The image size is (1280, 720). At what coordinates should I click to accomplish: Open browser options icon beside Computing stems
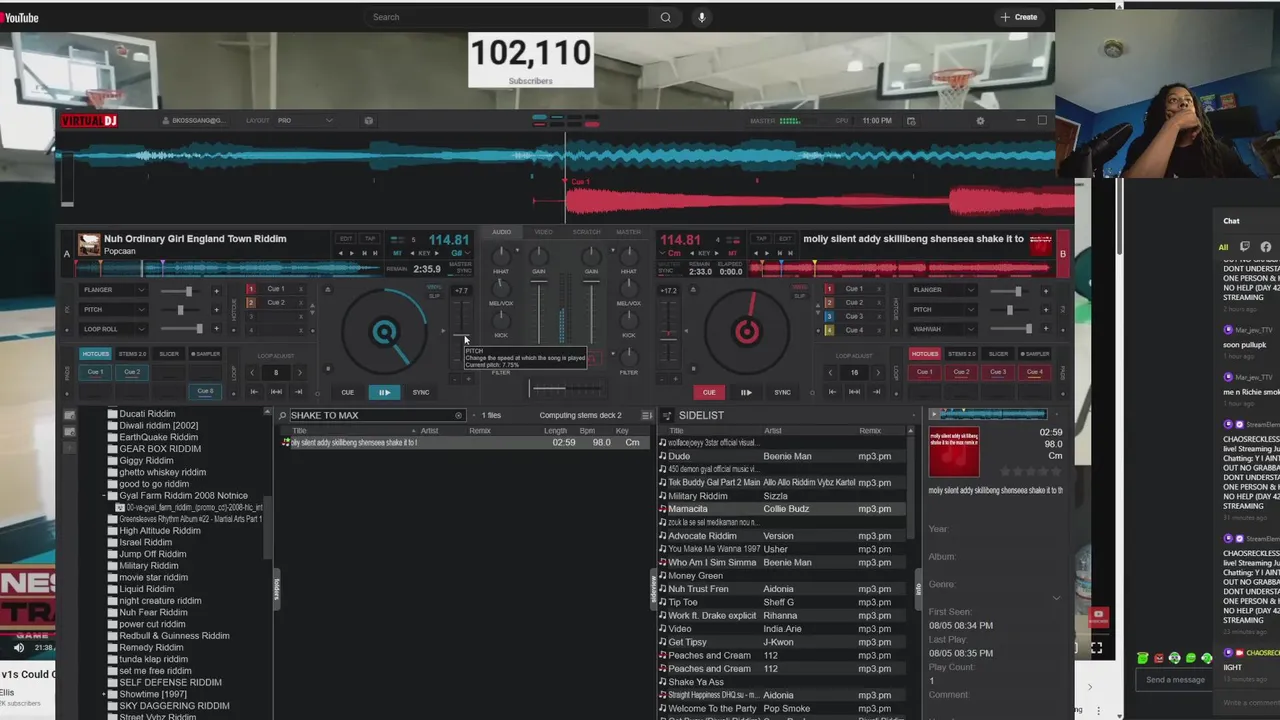coord(646,416)
